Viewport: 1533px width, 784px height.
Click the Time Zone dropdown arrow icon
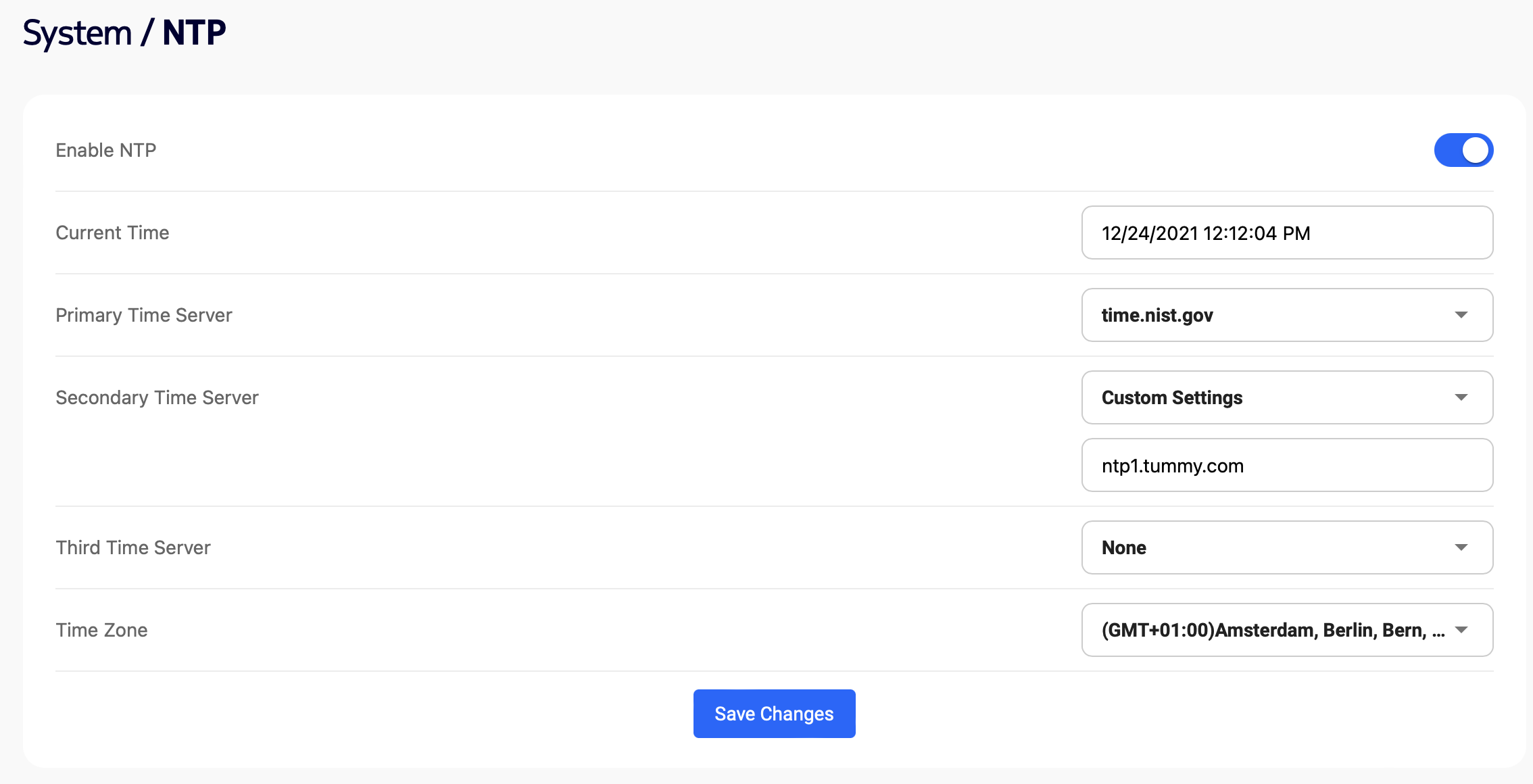coord(1461,631)
